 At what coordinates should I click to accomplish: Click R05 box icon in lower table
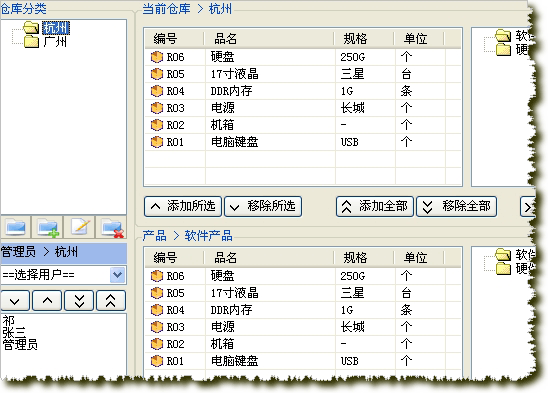(x=157, y=293)
